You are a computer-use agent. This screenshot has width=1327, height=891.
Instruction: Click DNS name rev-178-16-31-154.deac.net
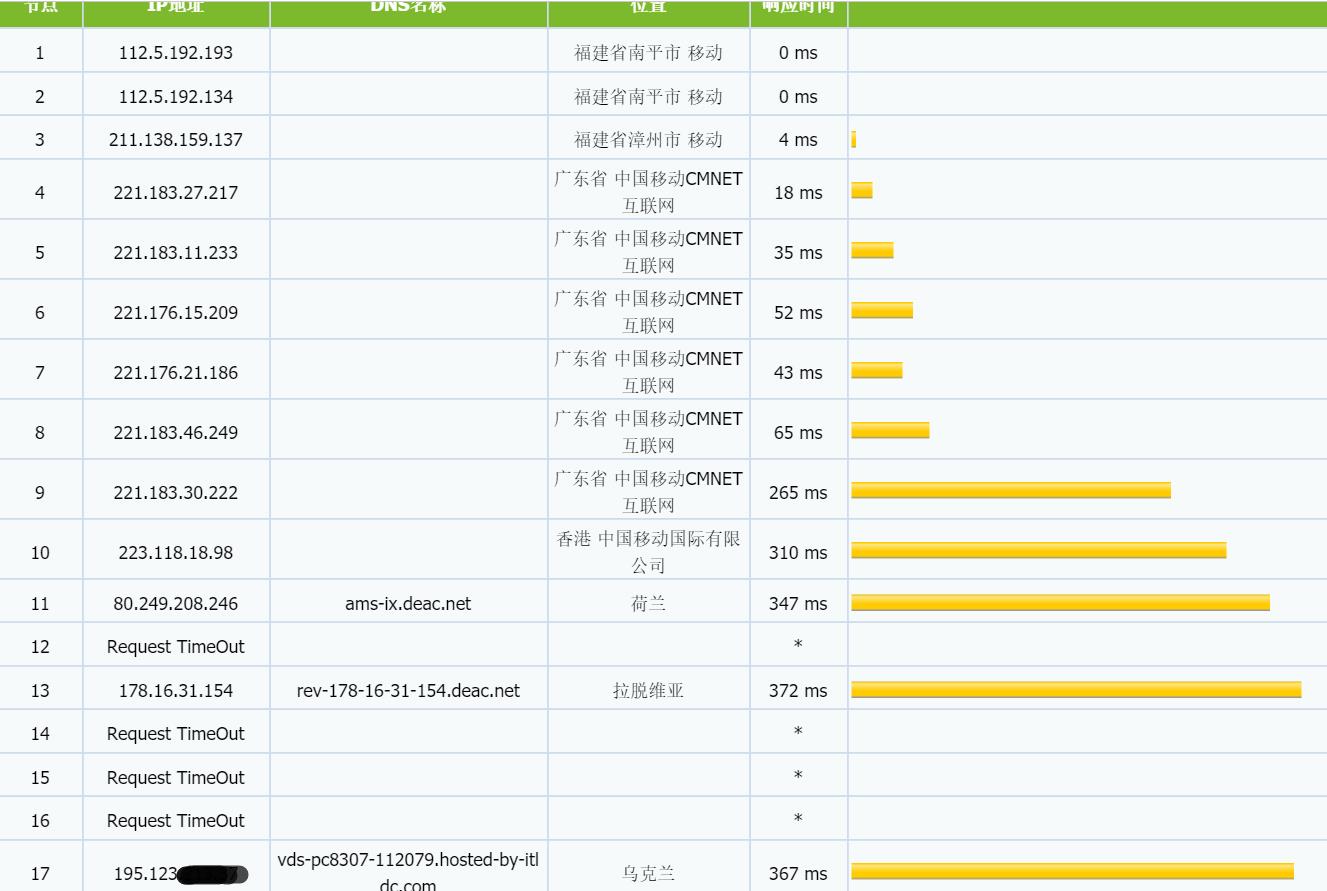click(408, 691)
